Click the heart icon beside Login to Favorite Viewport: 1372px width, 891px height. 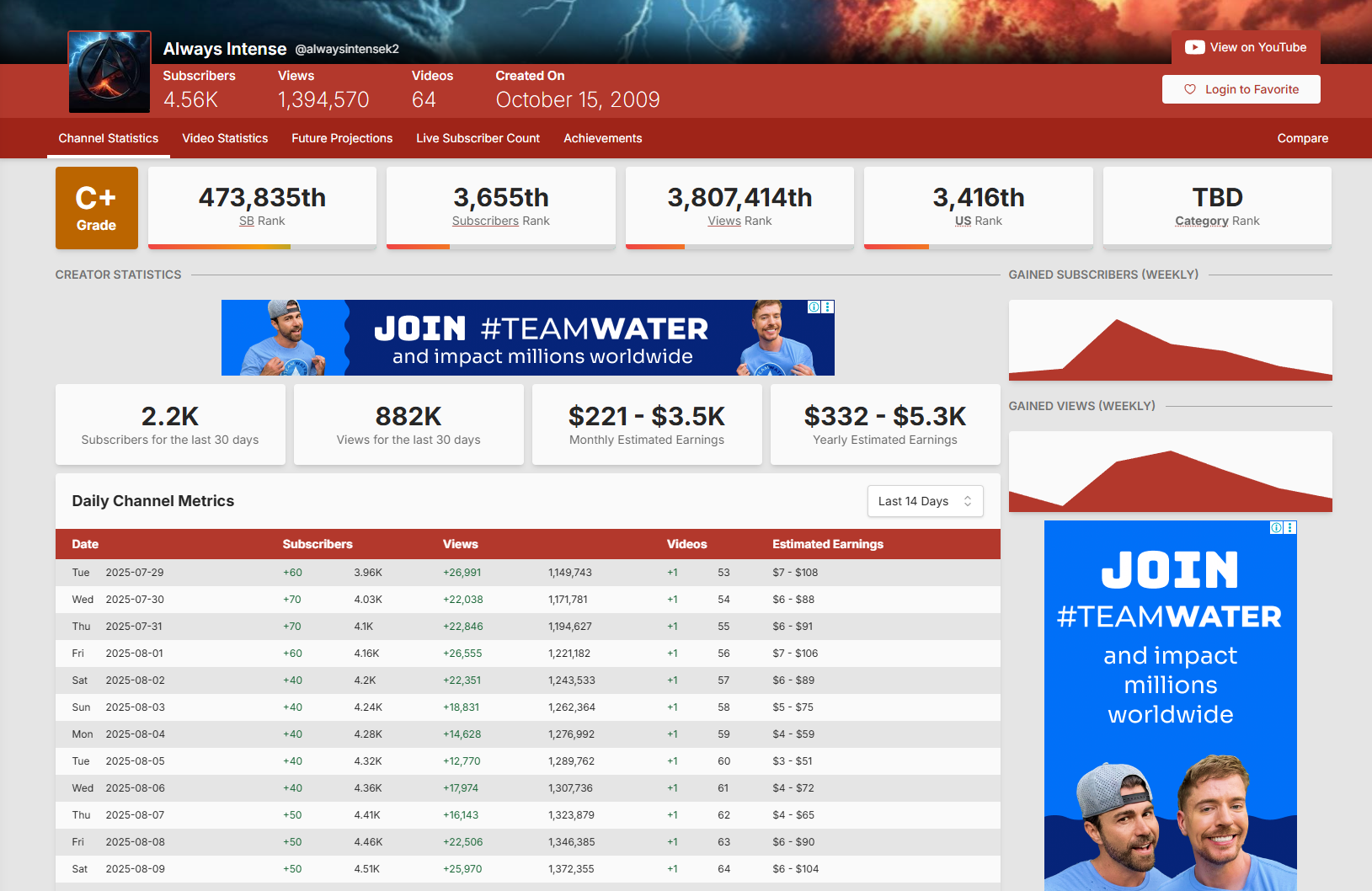click(1190, 89)
